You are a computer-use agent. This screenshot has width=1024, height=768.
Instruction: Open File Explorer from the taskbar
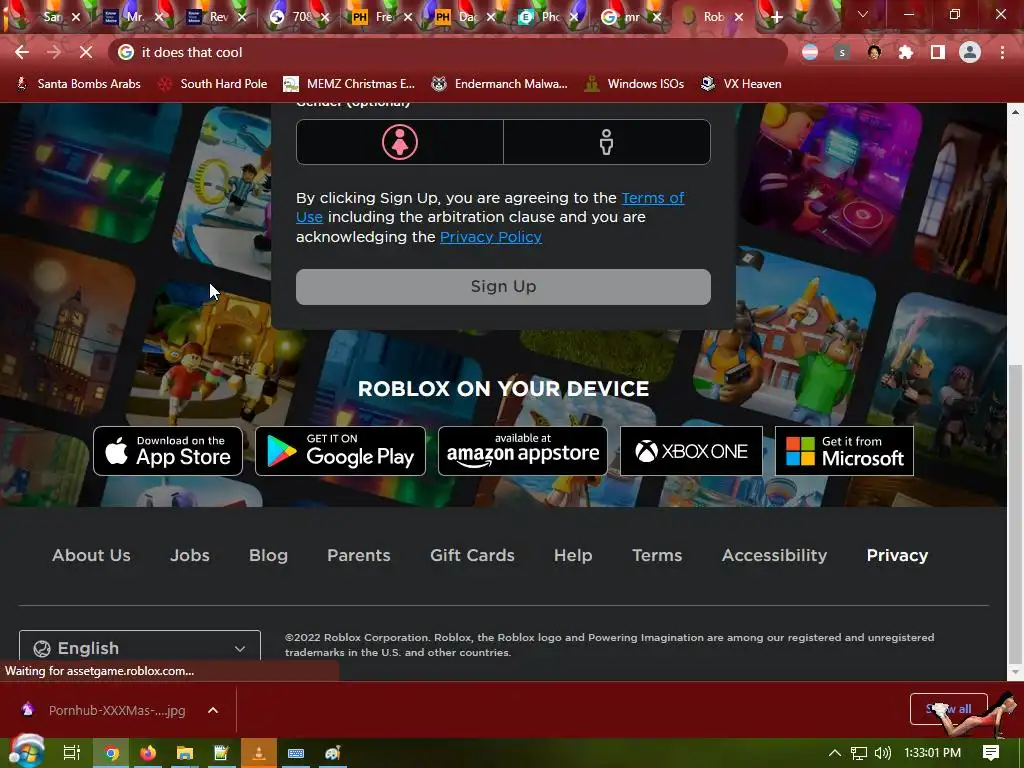click(185, 753)
